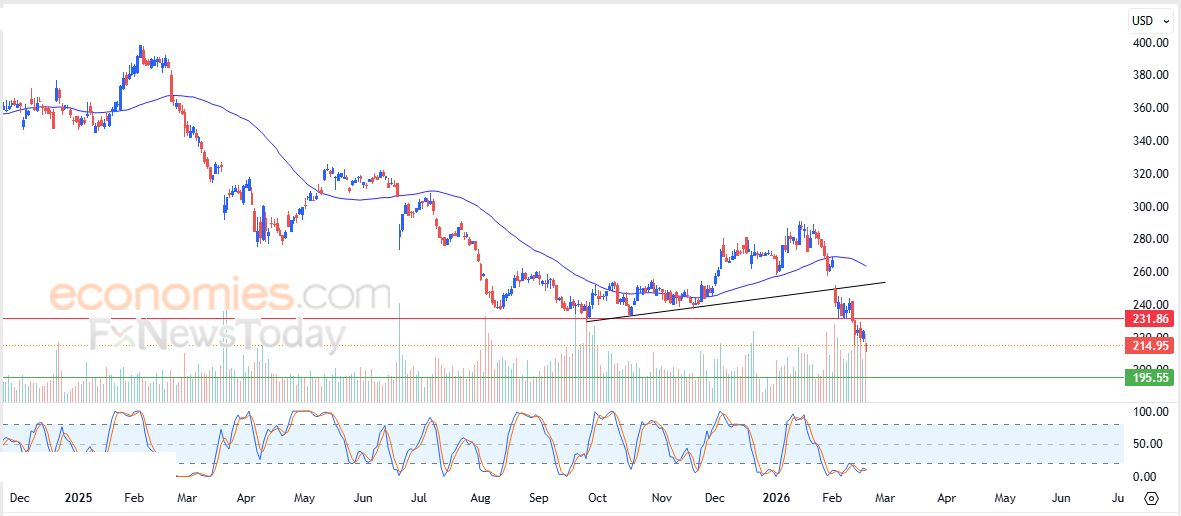The height and width of the screenshot is (516, 1181).
Task: Click the red 231.86 price label
Action: click(1150, 319)
